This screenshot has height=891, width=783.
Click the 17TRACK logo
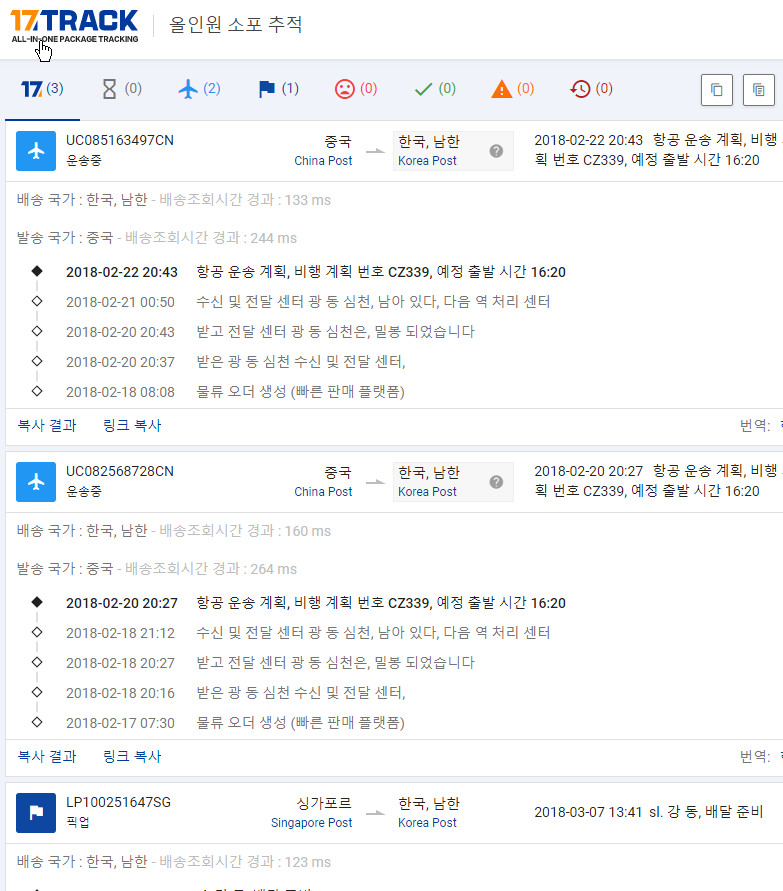click(74, 25)
